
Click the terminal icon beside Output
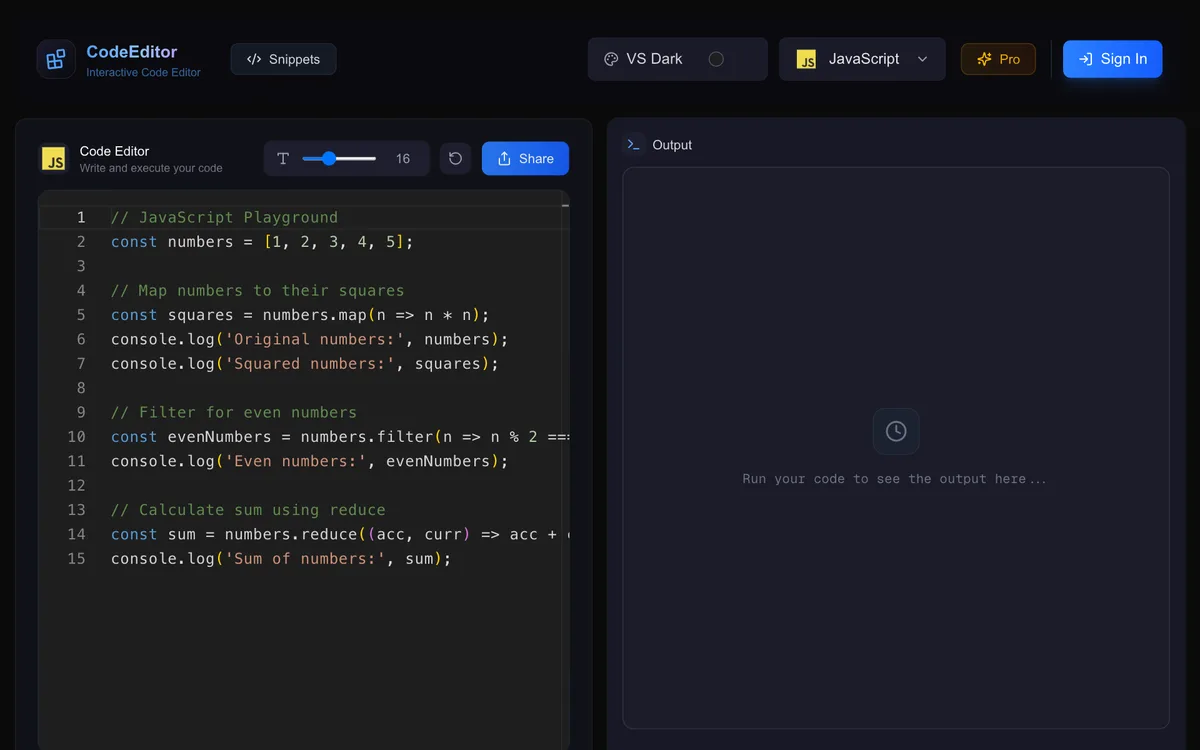click(x=634, y=144)
